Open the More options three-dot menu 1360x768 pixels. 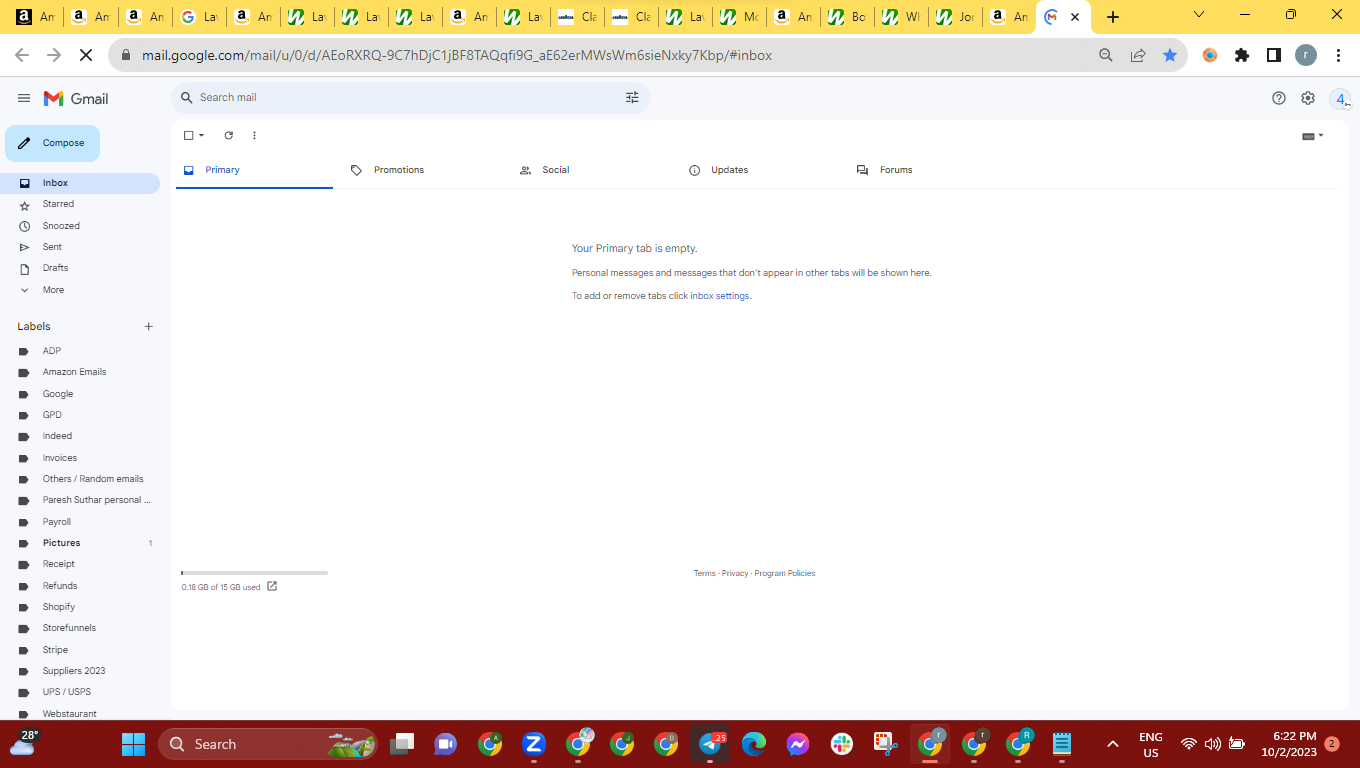pyautogui.click(x=254, y=135)
